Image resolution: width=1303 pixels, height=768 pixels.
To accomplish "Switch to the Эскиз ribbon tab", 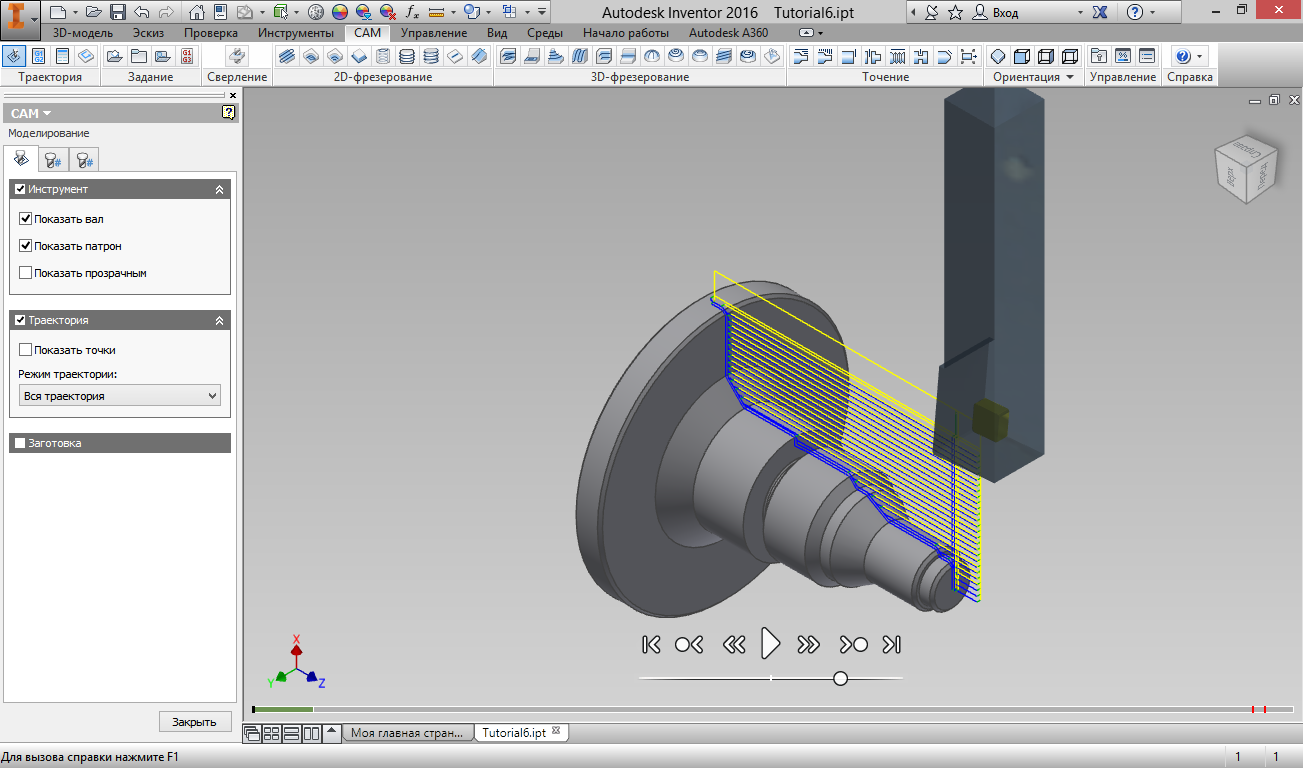I will pyautogui.click(x=148, y=33).
